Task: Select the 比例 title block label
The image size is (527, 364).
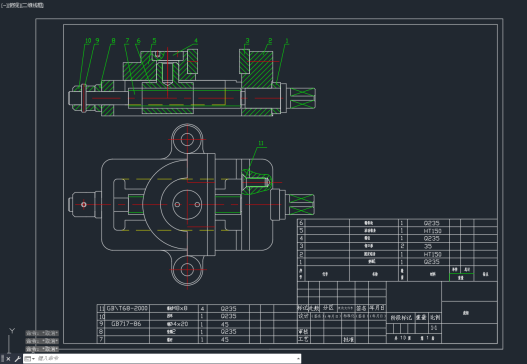Action: point(435,317)
